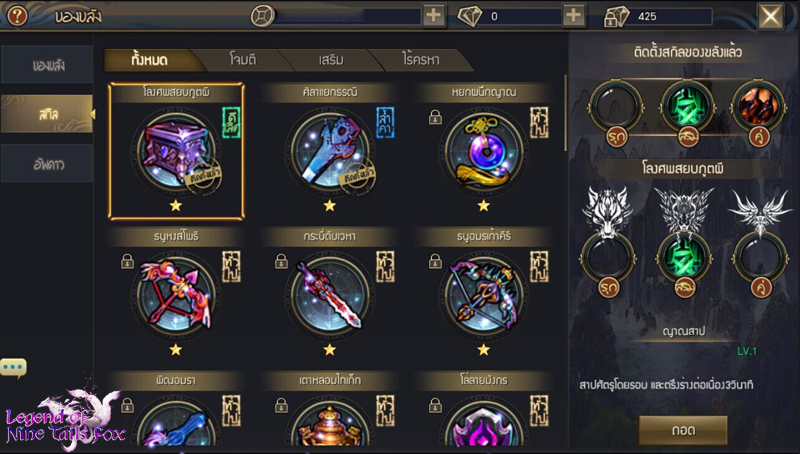Switch to the ทั้งหมด tab
800x454 pixels.
(149, 60)
